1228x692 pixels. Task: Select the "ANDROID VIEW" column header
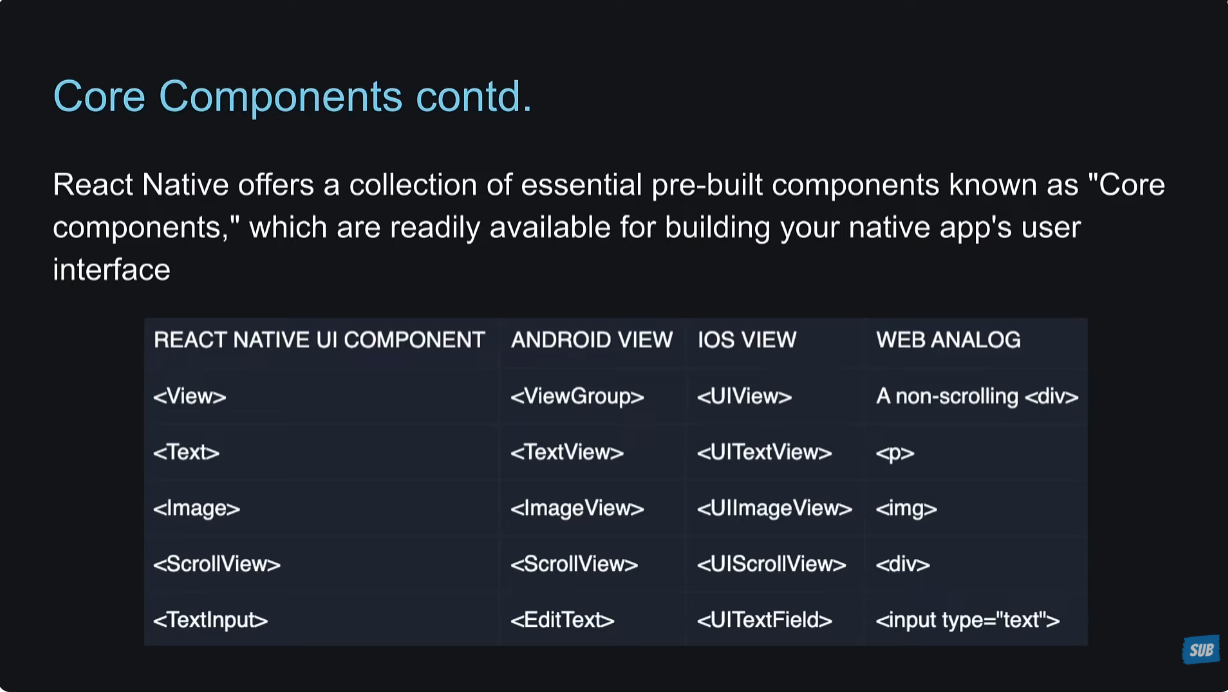(592, 340)
